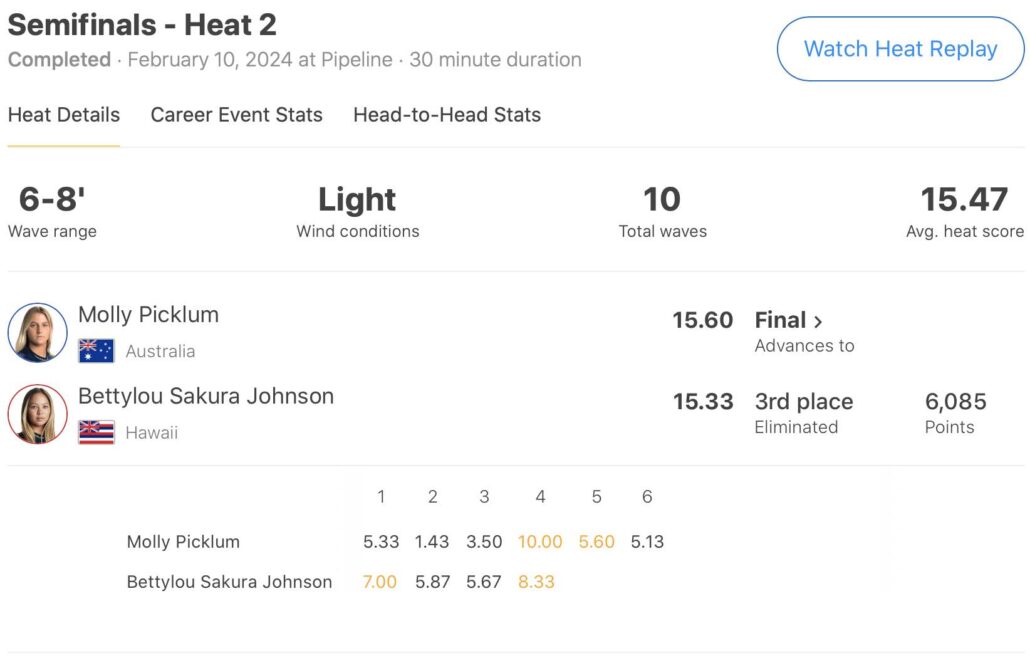Click Bettylou's 8.33 wave score
The image size is (1030, 663).
click(x=536, y=581)
